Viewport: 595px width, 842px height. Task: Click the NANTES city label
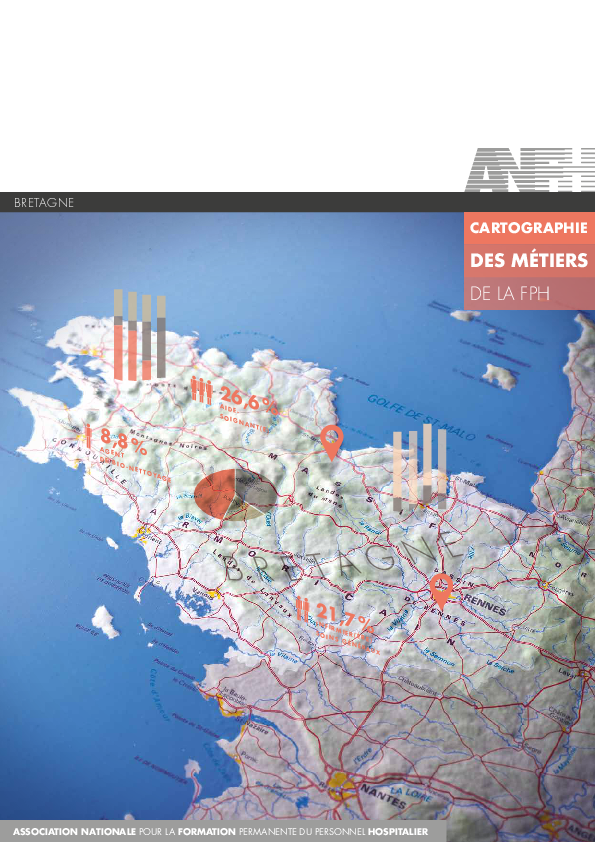[383, 797]
